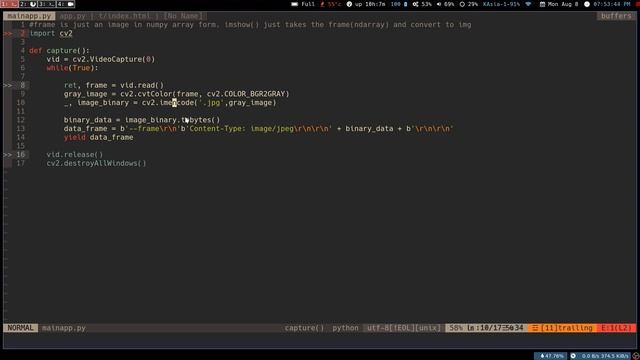The image size is (640, 360).
Task: Click 'binary_data' at the start of line 12
Action: (x=87, y=120)
